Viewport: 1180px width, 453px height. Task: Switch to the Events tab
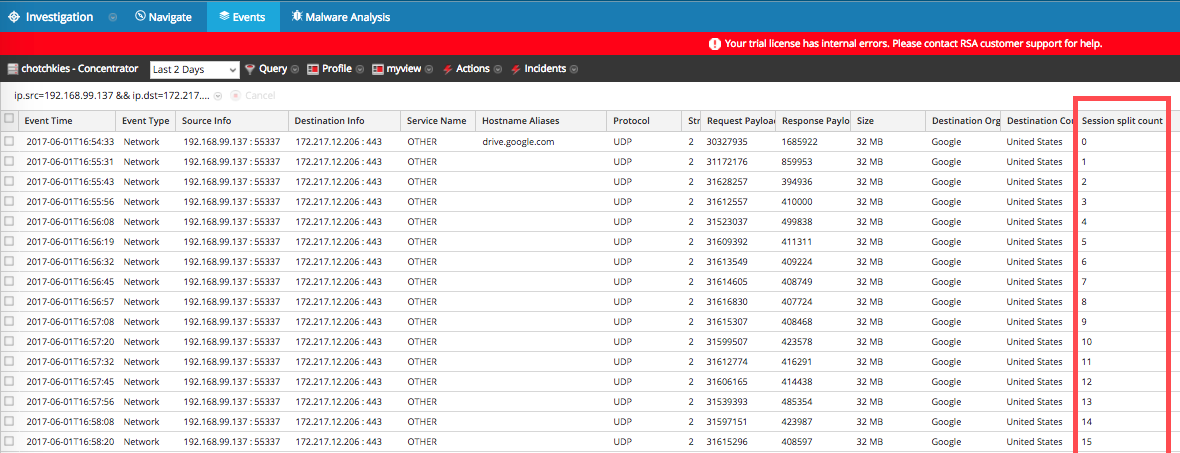(241, 17)
